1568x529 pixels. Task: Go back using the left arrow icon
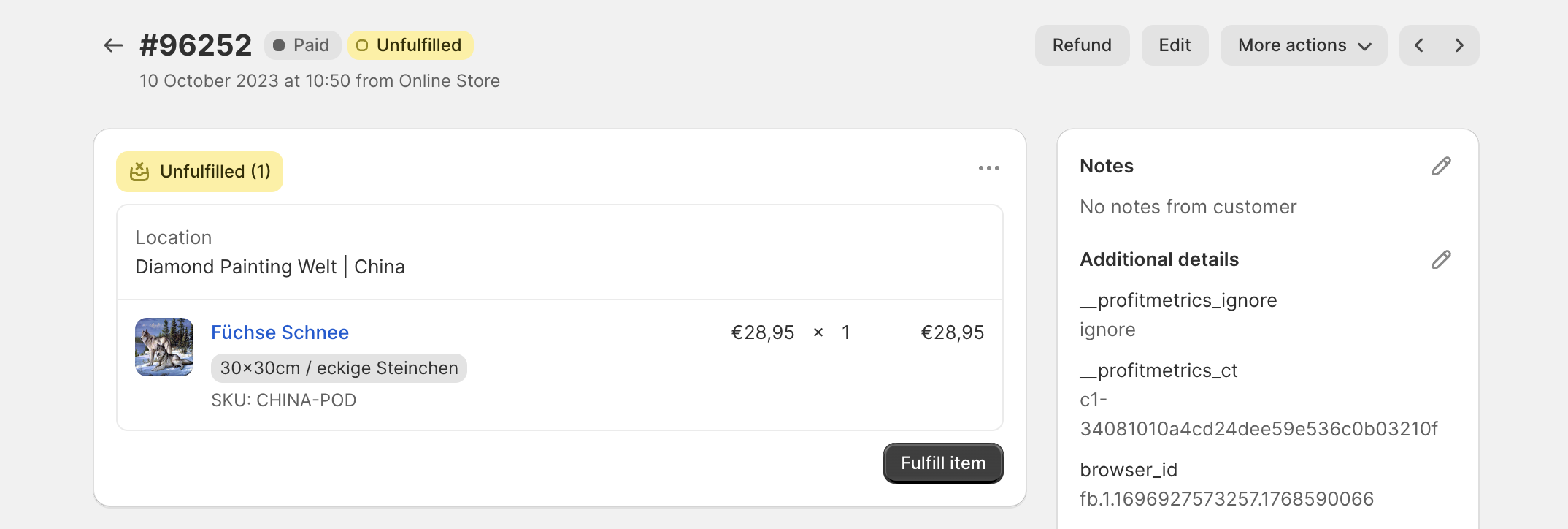(x=113, y=45)
